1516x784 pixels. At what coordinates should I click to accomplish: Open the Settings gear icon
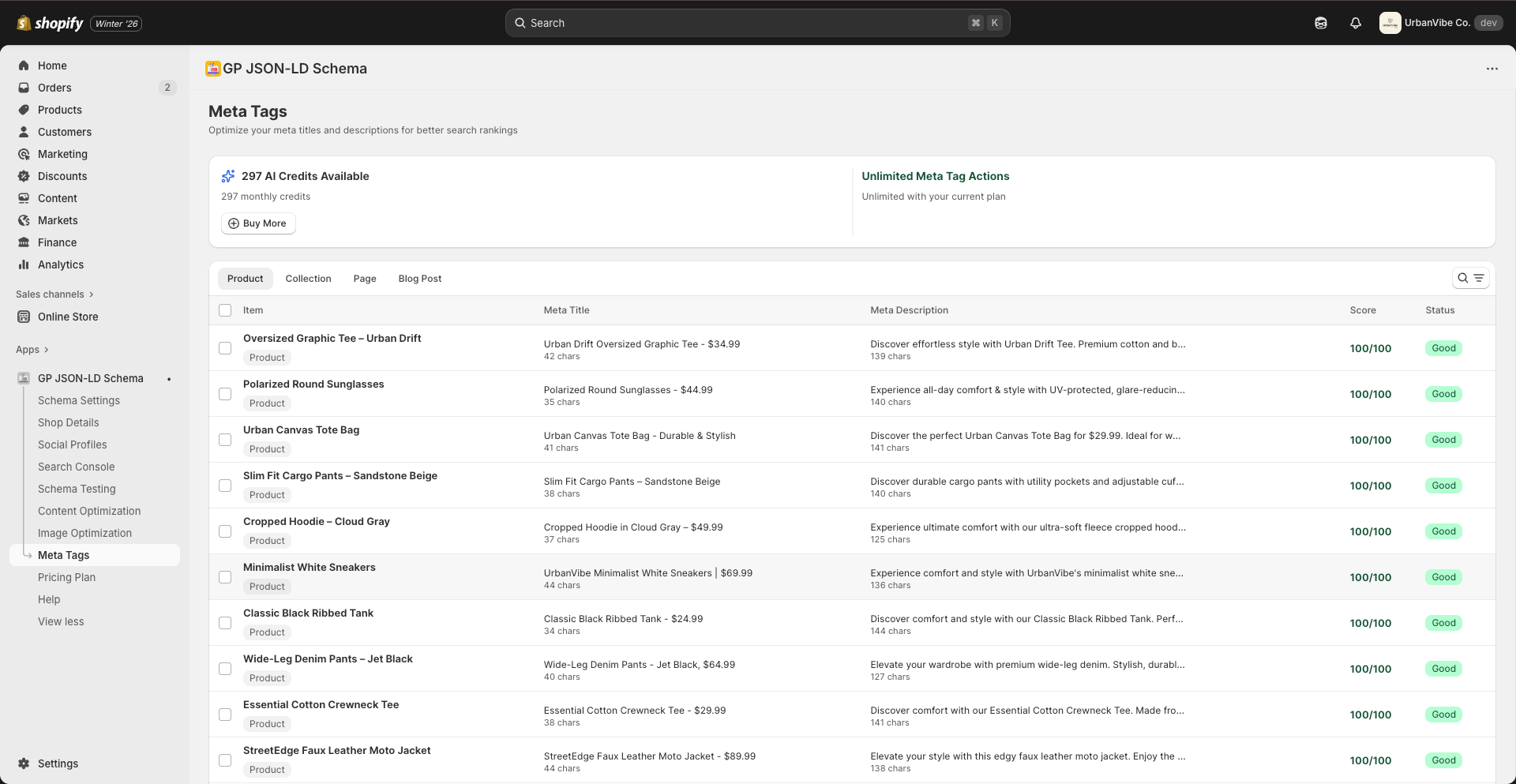click(24, 763)
